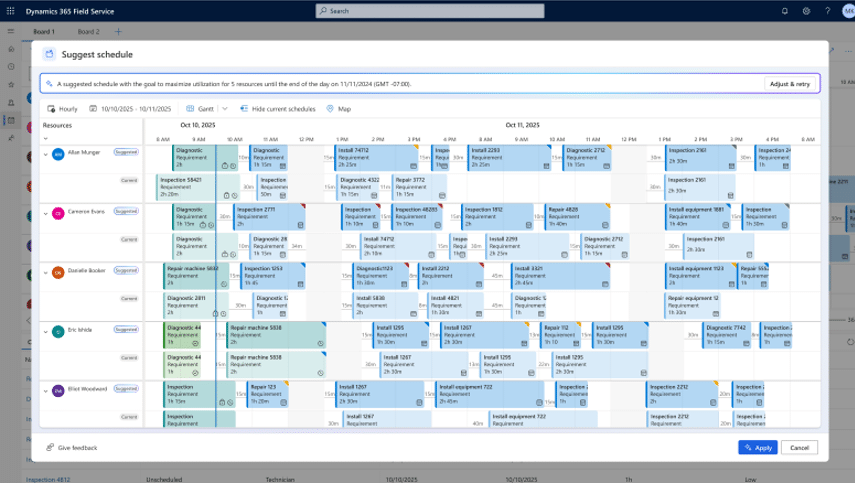Toggle Suggested badge for Eric Ishida

[126, 329]
